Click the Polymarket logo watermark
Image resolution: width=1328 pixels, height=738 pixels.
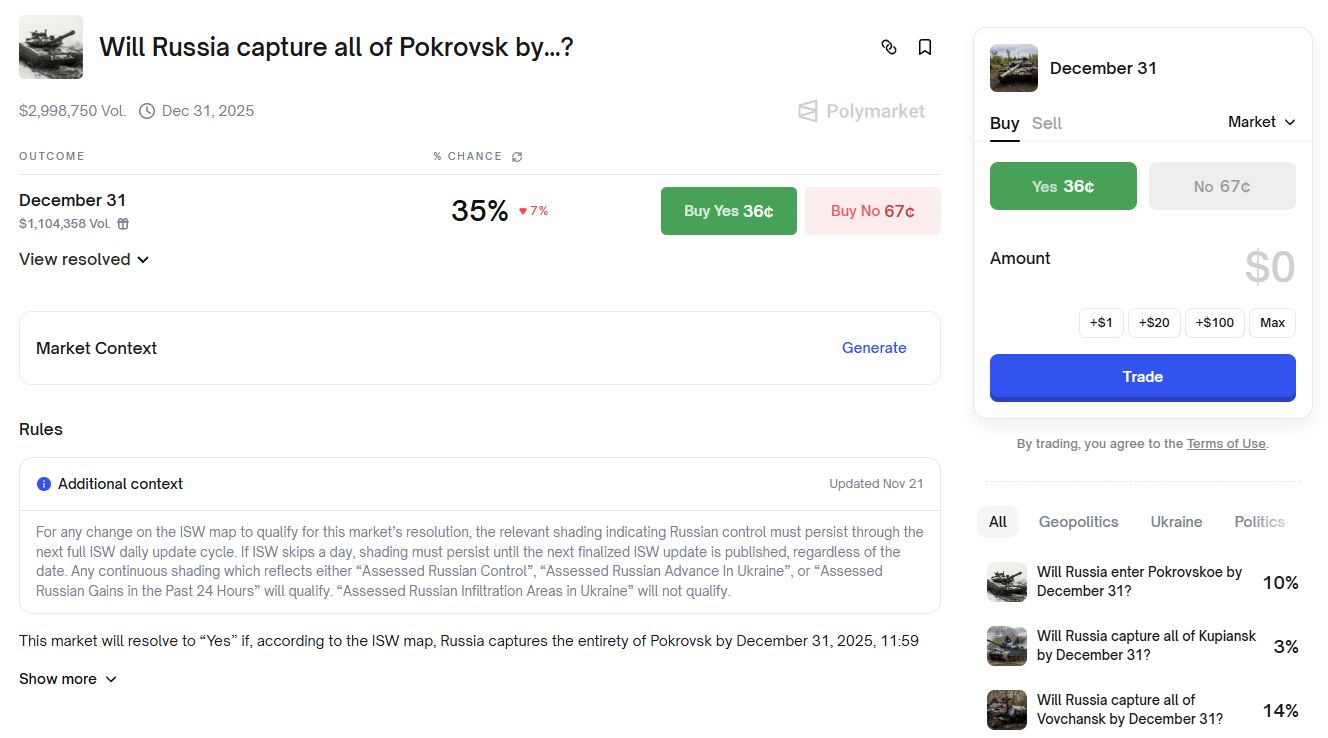pos(861,111)
